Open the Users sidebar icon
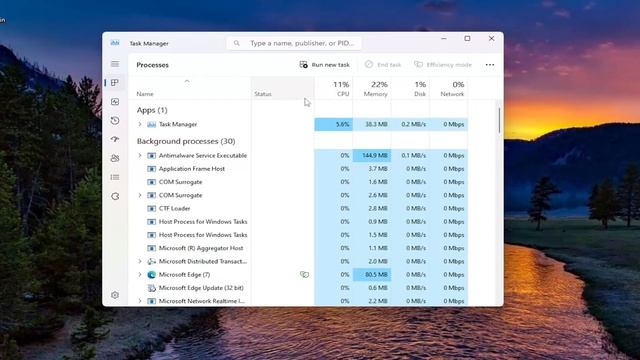The height and width of the screenshot is (360, 640). (x=115, y=158)
